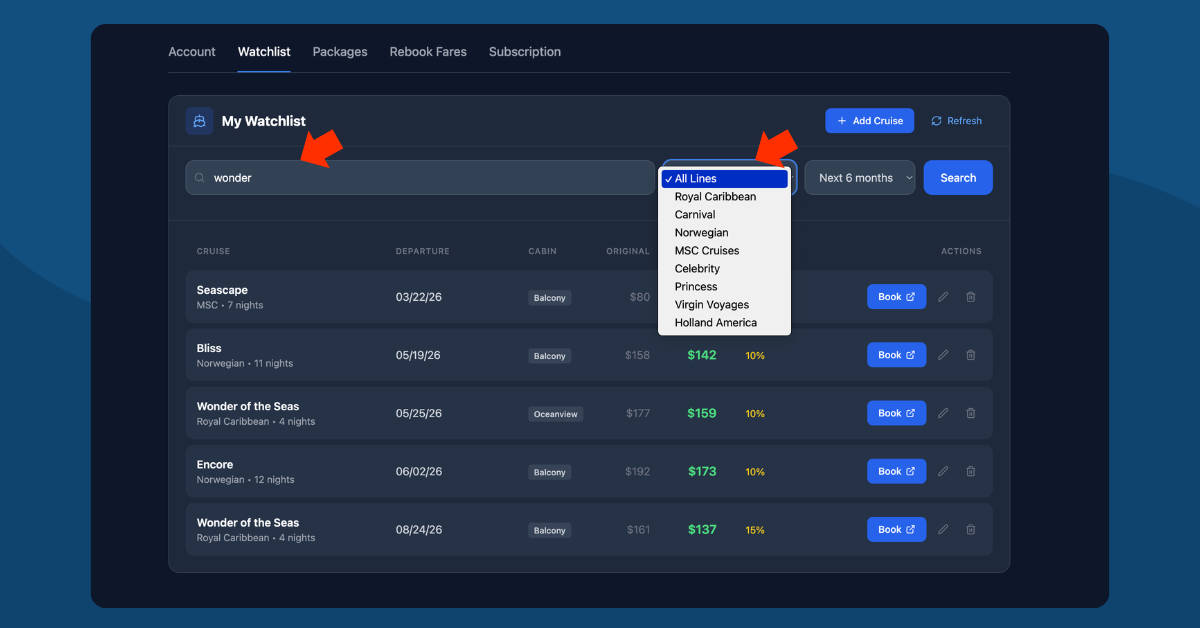Viewport: 1200px width, 628px height.
Task: Click the edit pencil on the Oceanview Wonder row
Action: (942, 413)
